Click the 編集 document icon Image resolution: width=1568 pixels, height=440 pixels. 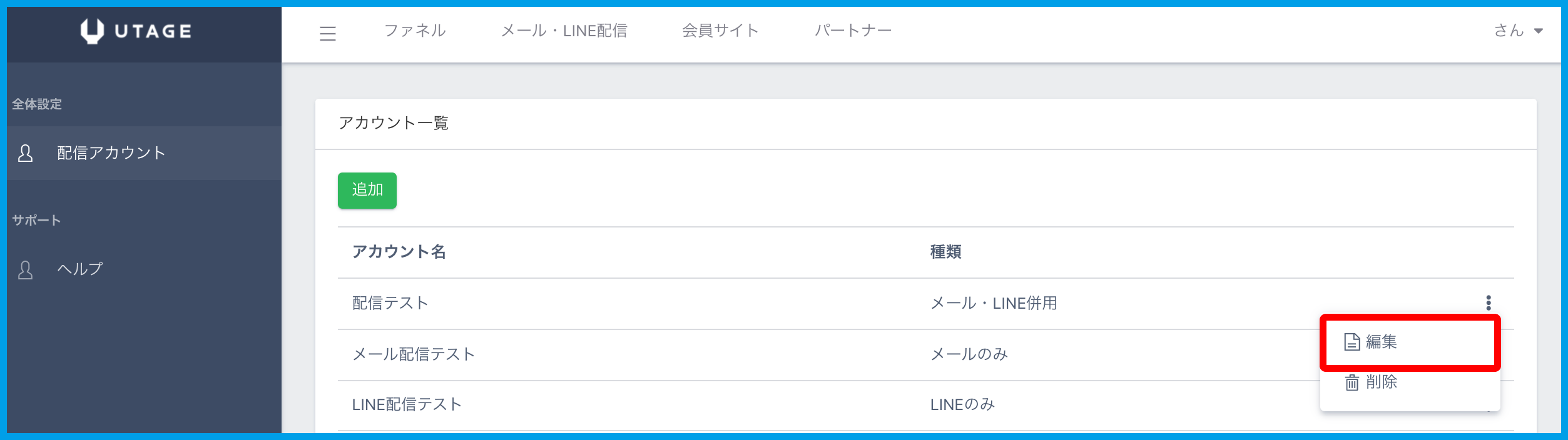pos(1352,342)
